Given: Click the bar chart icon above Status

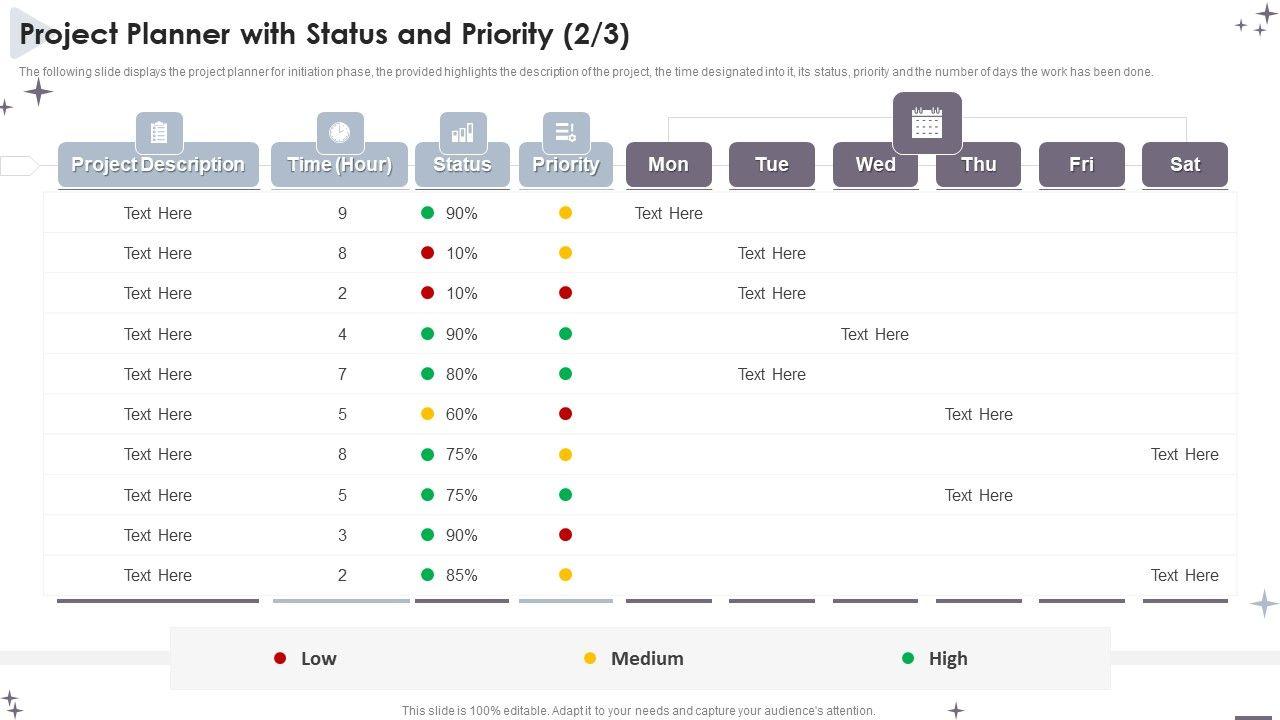Looking at the screenshot, I should [x=462, y=132].
